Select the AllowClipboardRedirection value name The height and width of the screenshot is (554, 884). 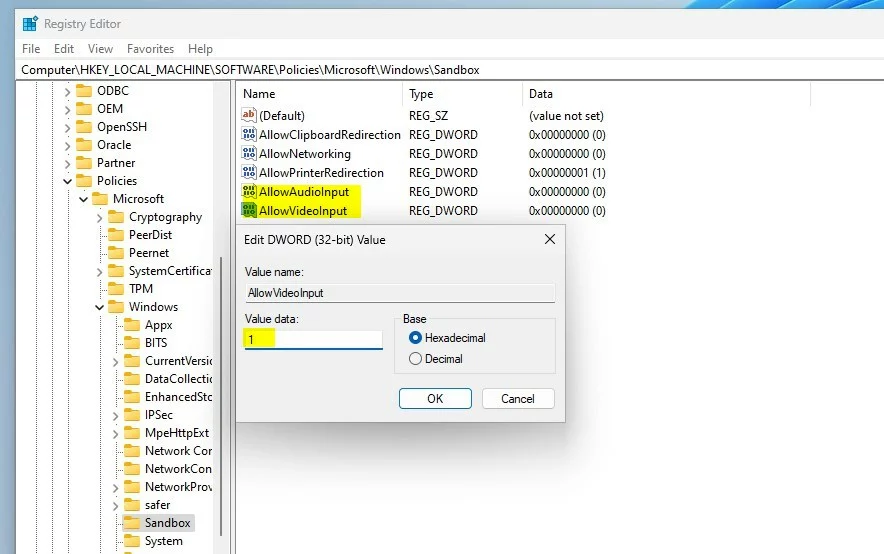pos(330,135)
